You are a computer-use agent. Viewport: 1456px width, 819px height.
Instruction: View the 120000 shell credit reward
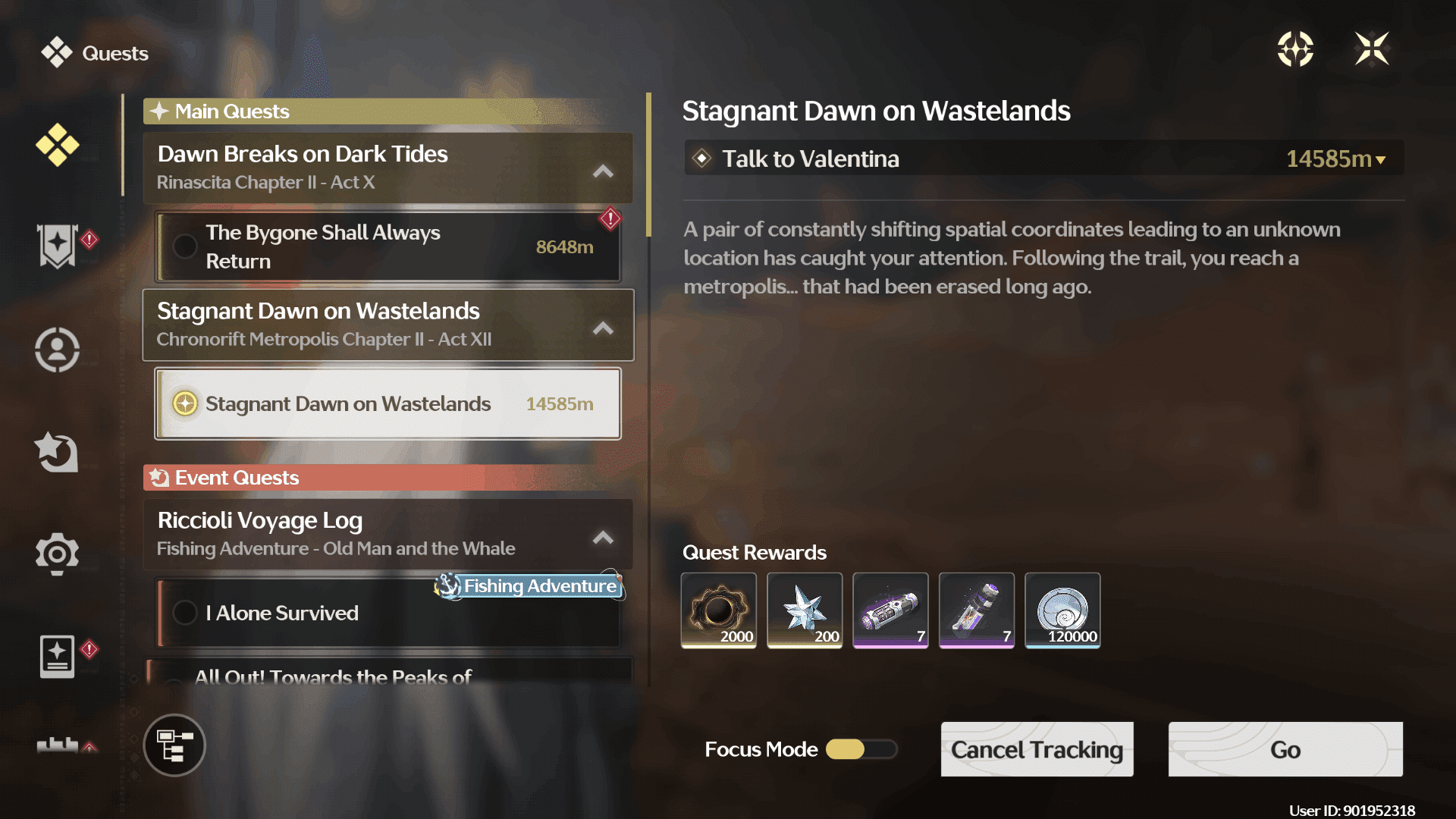click(1062, 610)
